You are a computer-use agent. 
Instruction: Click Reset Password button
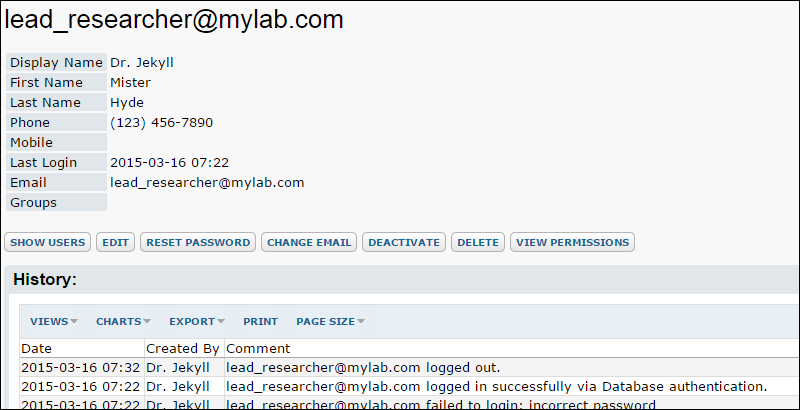[198, 242]
